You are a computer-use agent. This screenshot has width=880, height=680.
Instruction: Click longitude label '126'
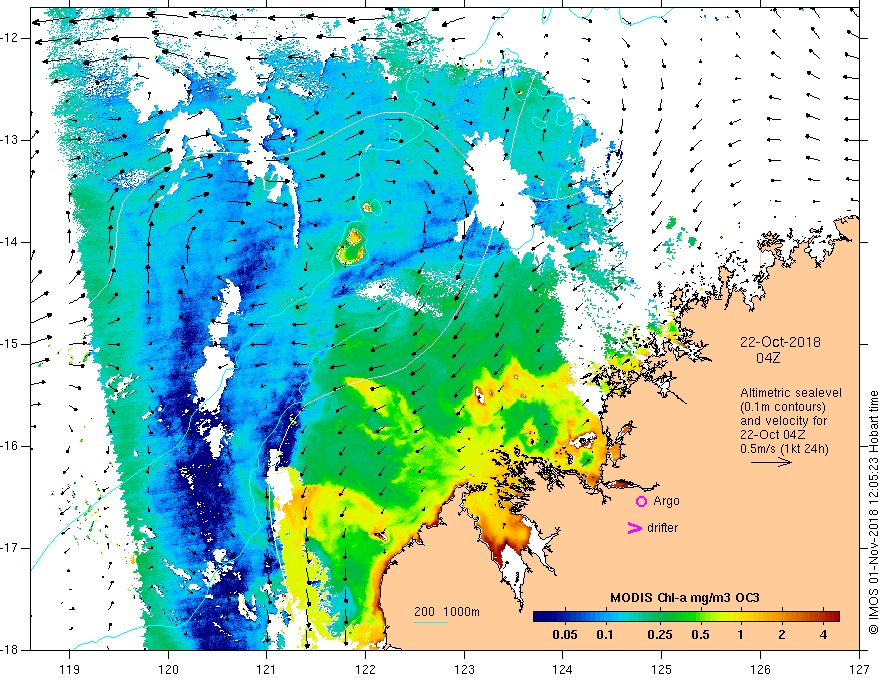760,669
